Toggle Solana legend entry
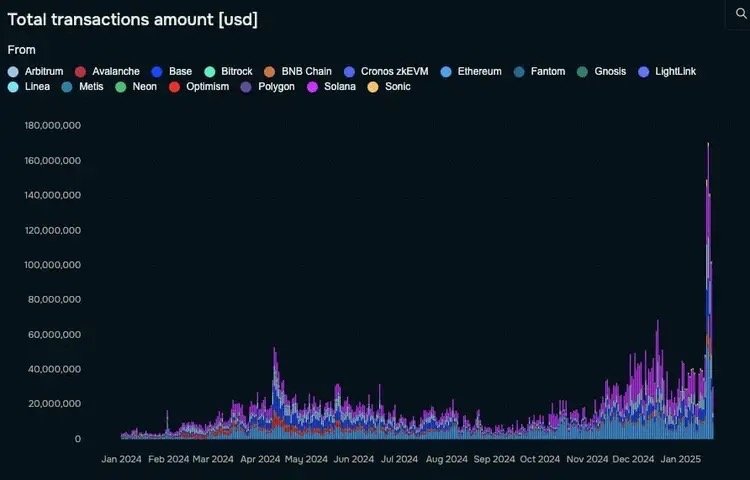 (331, 87)
